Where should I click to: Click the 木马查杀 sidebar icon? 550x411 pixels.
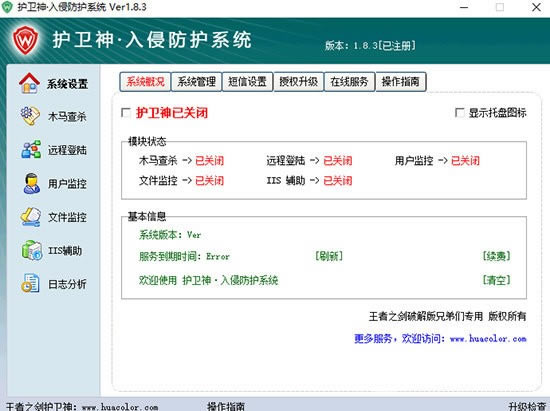[30, 116]
